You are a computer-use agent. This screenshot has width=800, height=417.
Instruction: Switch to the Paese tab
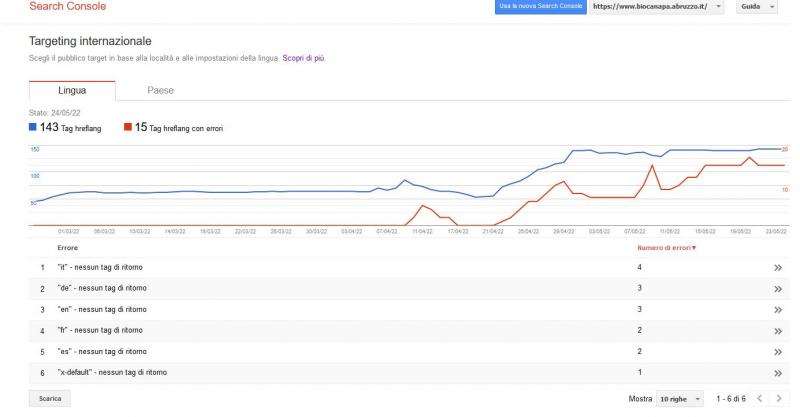click(160, 90)
